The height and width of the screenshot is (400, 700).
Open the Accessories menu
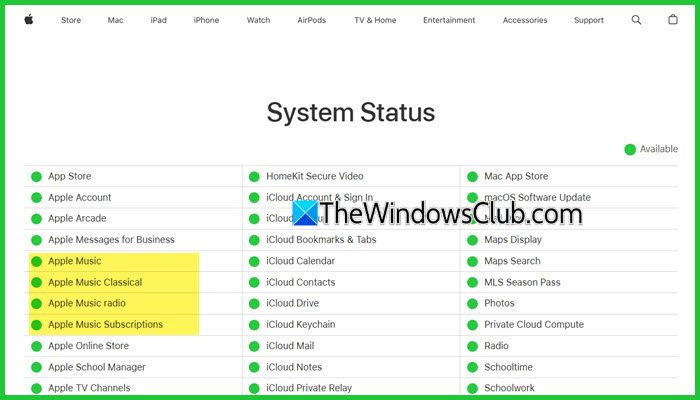(x=525, y=20)
